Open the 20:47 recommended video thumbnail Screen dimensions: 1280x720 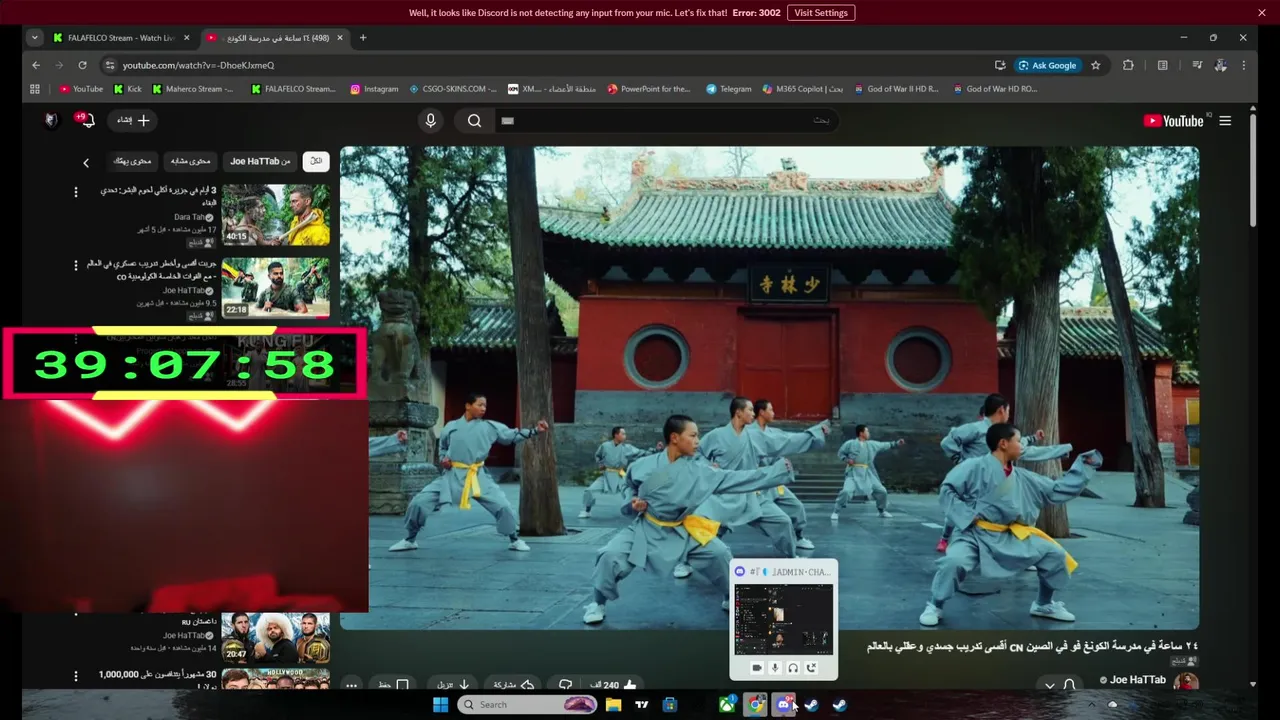pos(275,637)
